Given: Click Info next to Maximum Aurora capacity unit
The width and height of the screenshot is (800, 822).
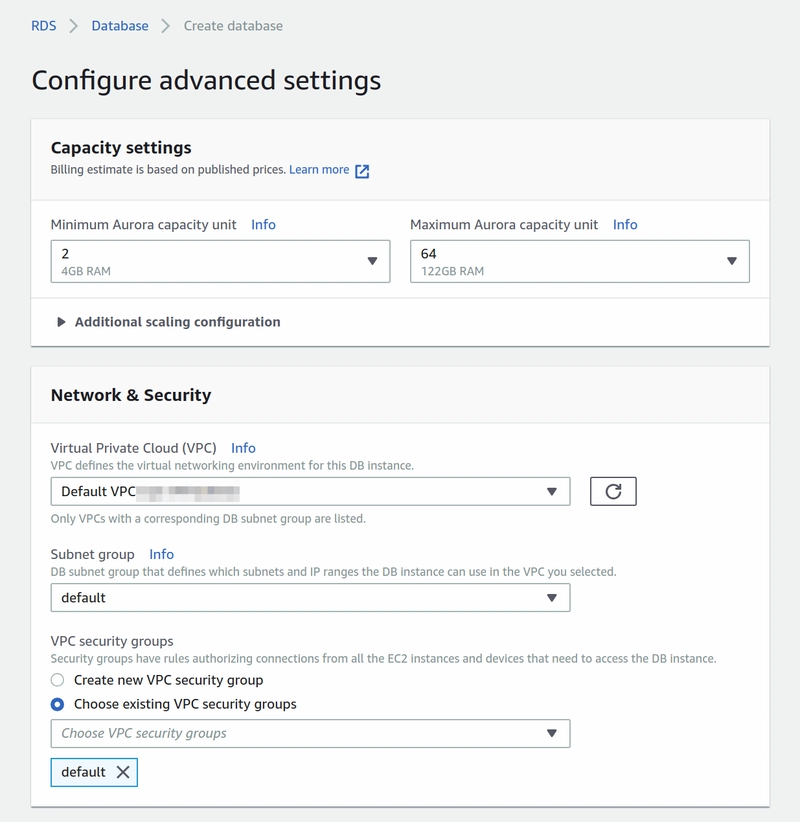Looking at the screenshot, I should click(625, 225).
